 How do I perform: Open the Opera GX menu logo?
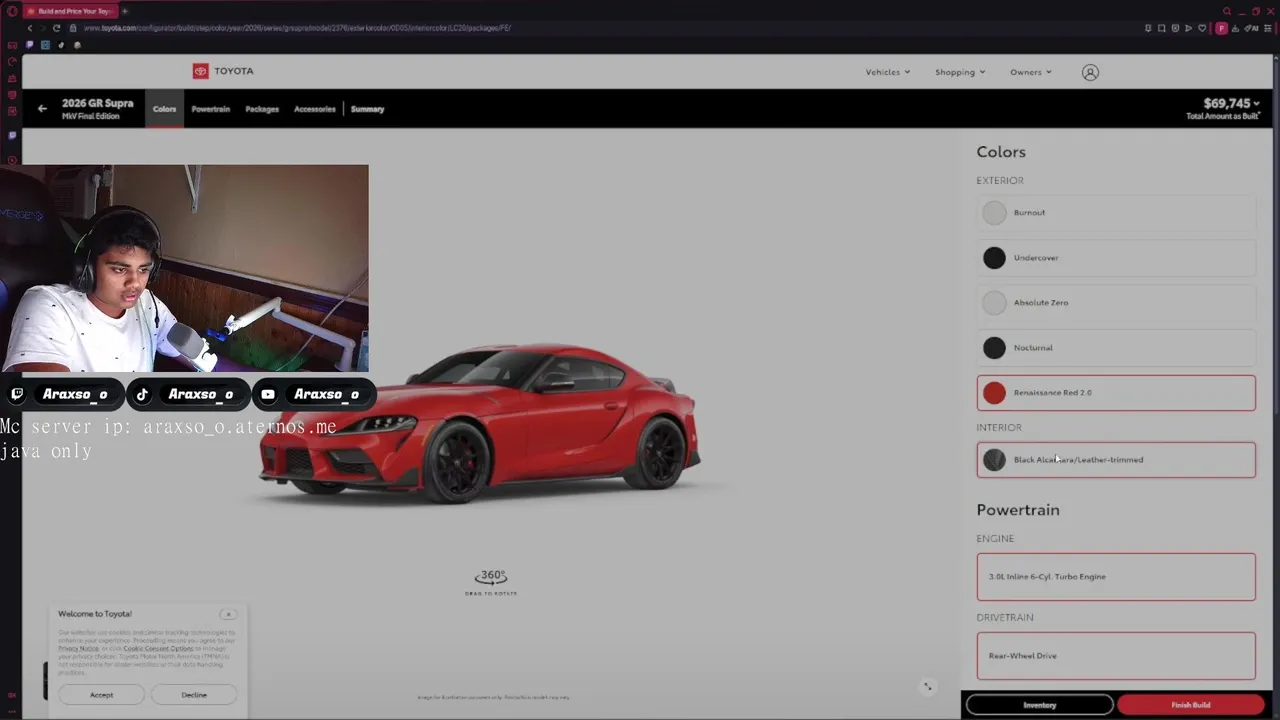12,11
